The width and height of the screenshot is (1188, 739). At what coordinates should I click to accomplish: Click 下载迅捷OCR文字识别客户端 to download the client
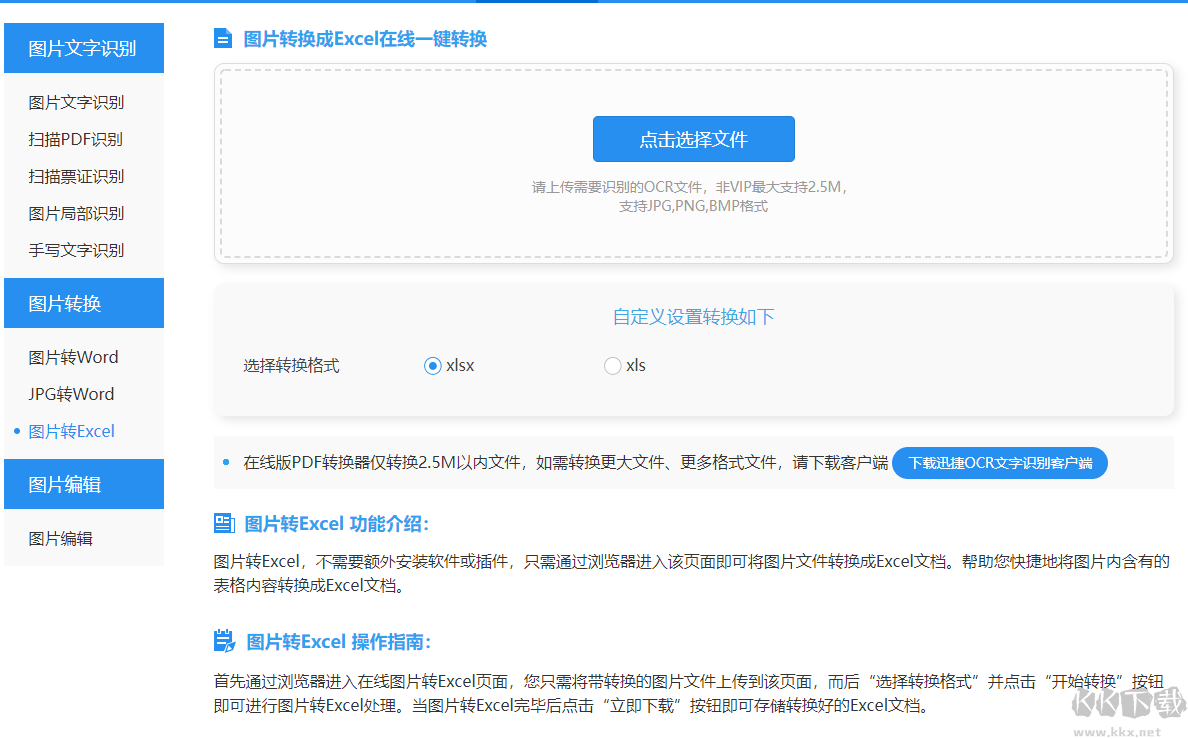[x=999, y=463]
